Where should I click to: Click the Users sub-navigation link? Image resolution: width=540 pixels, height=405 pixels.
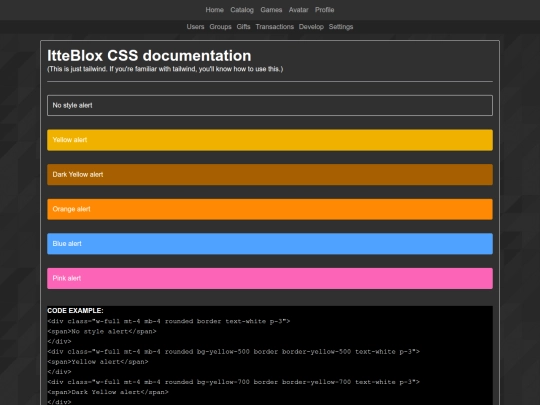195,27
